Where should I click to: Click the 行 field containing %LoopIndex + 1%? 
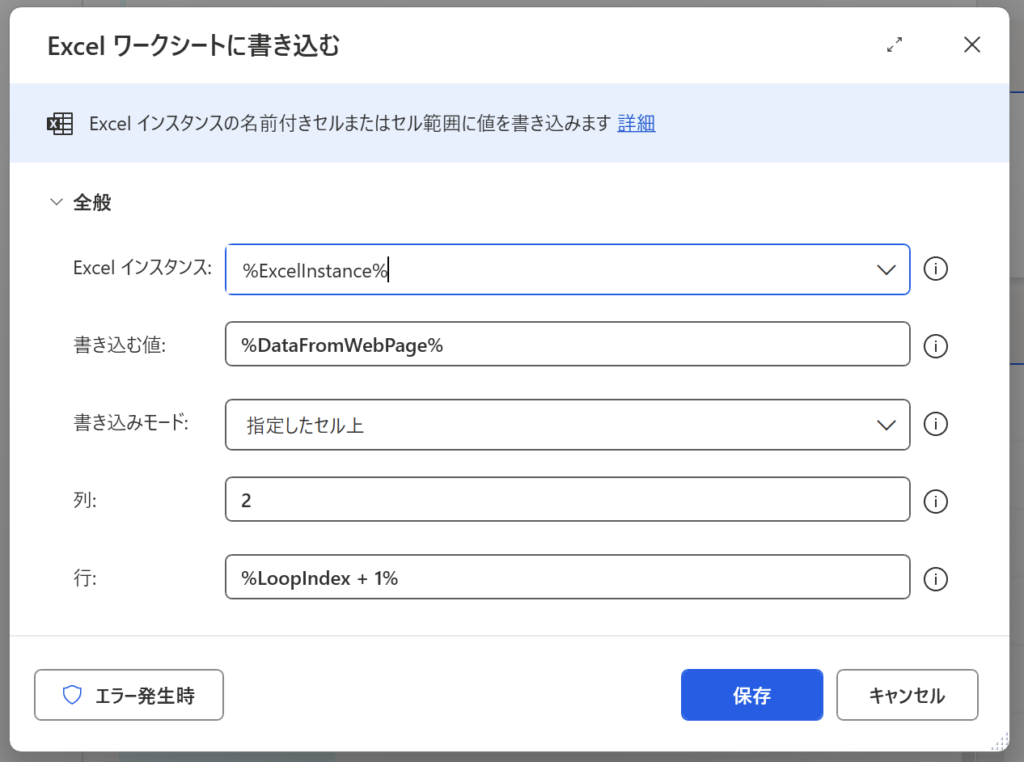(567, 578)
